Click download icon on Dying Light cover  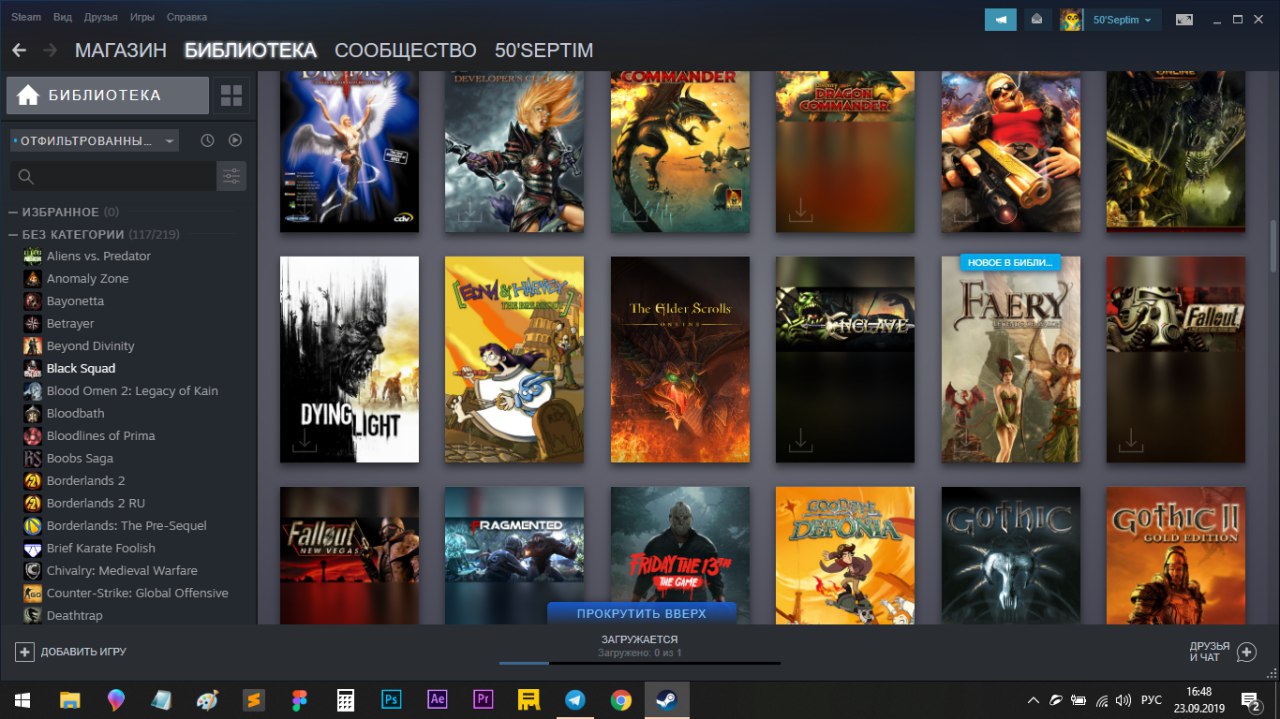coord(304,440)
